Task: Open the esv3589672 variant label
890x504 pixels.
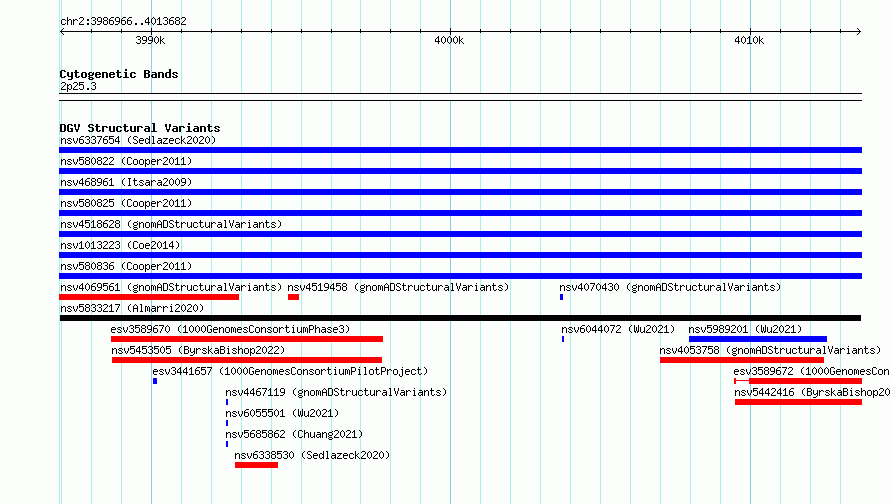Action: (x=812, y=371)
